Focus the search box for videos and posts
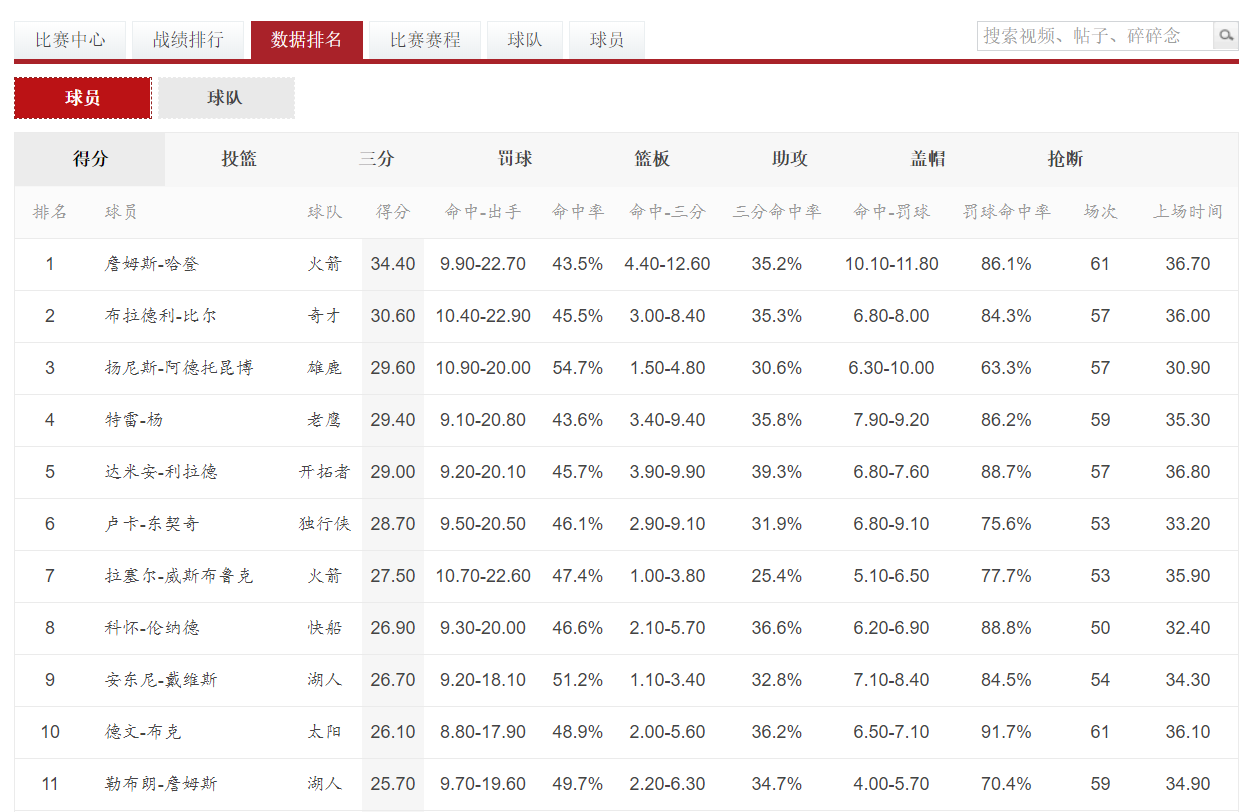This screenshot has height=812, width=1256. (x=1095, y=36)
